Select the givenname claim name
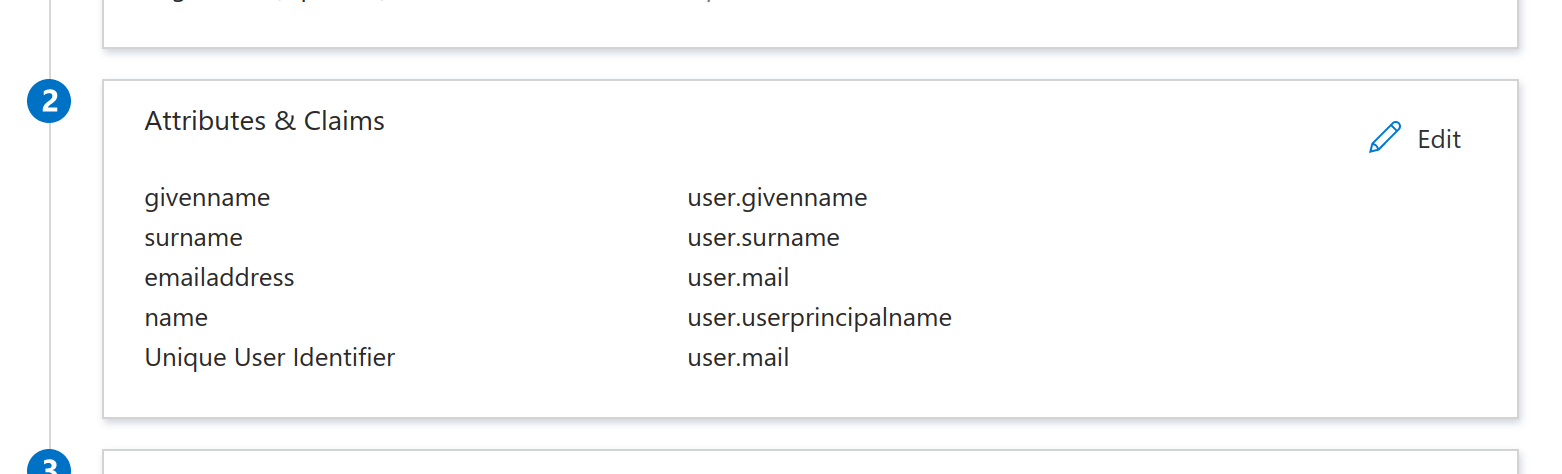Image resolution: width=1562 pixels, height=474 pixels. 207,198
